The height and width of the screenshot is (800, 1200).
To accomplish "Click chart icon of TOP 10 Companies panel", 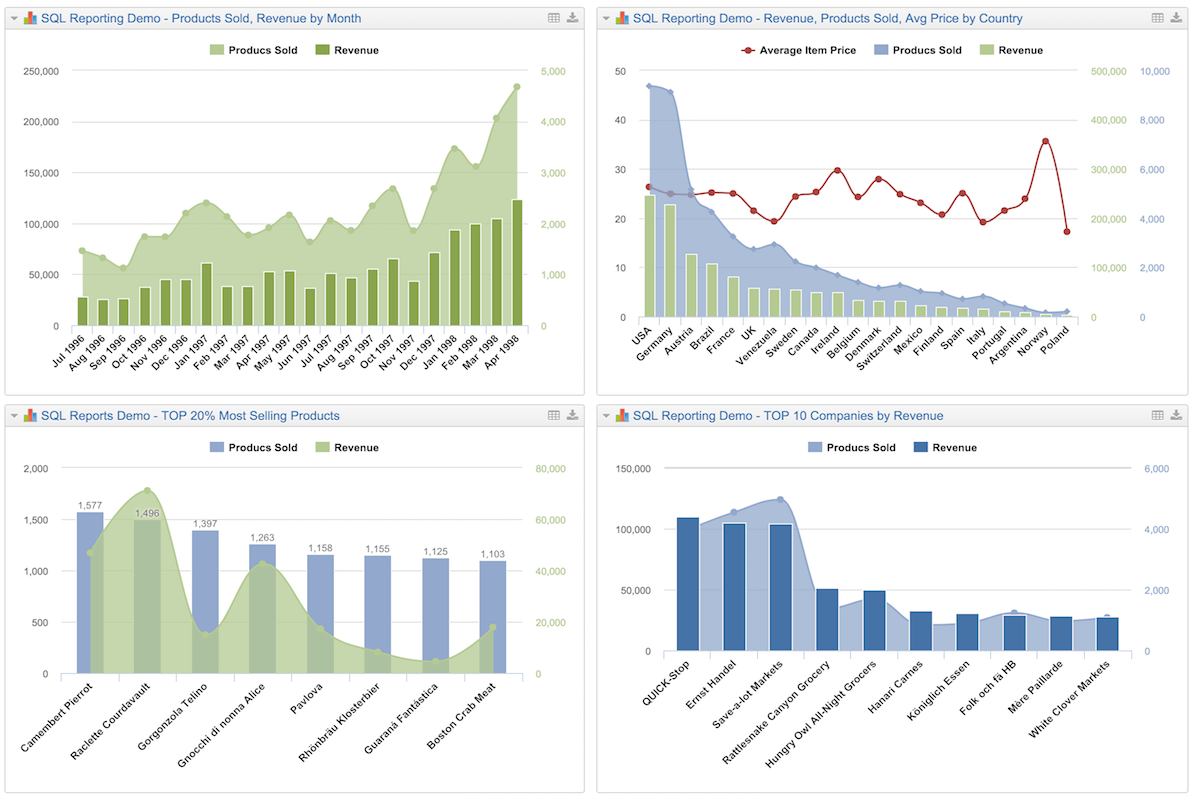I will (x=622, y=415).
